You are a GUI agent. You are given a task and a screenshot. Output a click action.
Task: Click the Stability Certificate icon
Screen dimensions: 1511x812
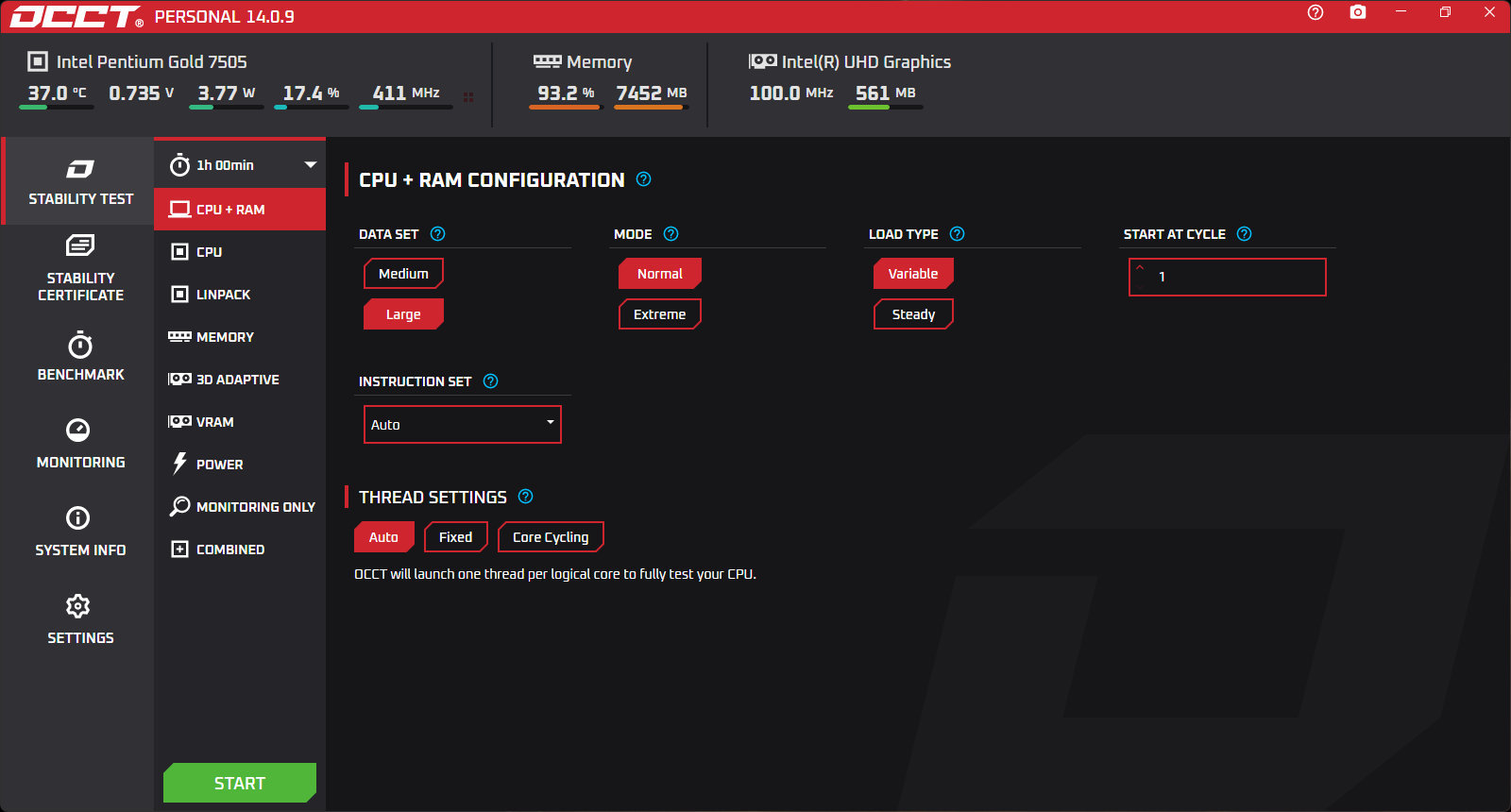point(80,245)
